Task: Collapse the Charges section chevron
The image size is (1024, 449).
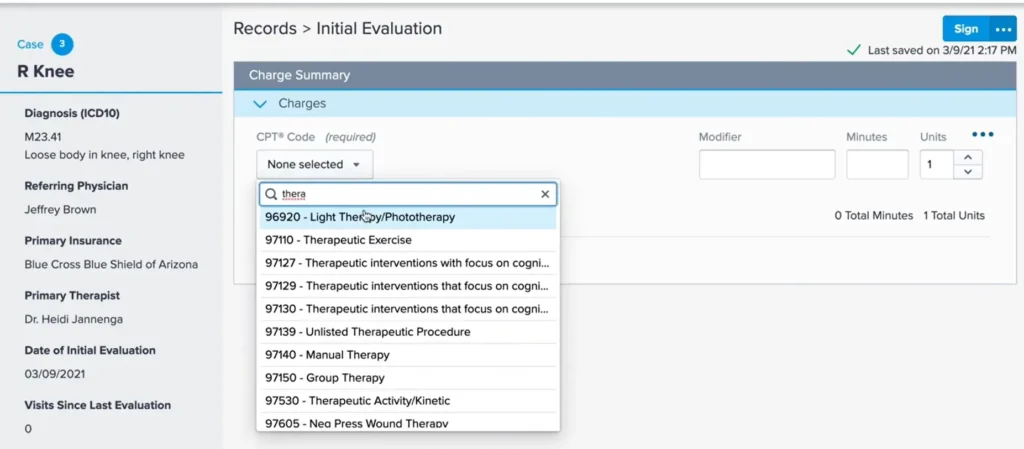Action: [x=260, y=104]
